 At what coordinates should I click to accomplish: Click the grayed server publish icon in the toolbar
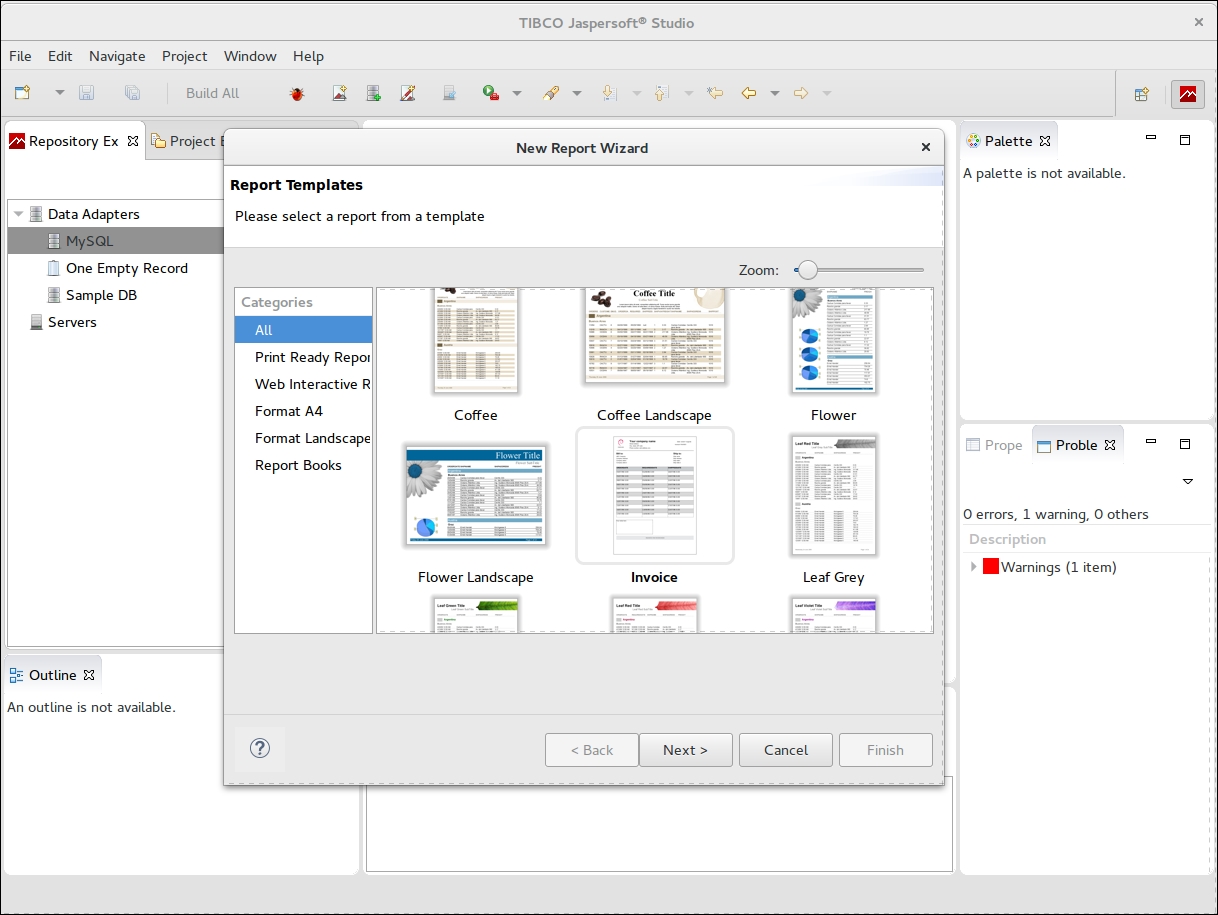click(x=450, y=93)
